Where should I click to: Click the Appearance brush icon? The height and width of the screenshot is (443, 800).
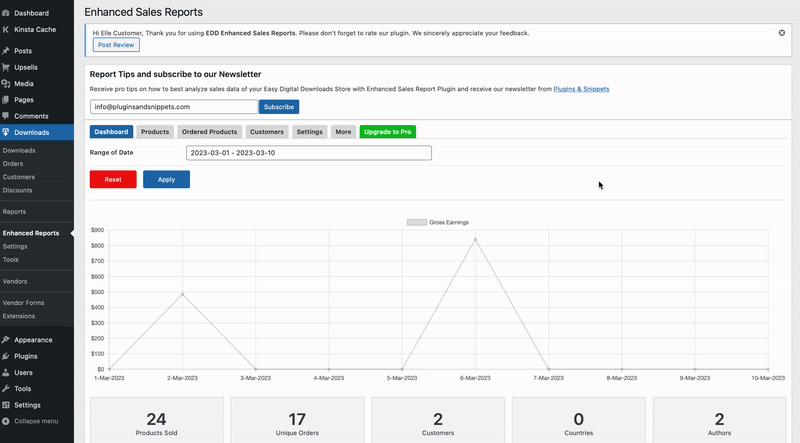pos(6,340)
